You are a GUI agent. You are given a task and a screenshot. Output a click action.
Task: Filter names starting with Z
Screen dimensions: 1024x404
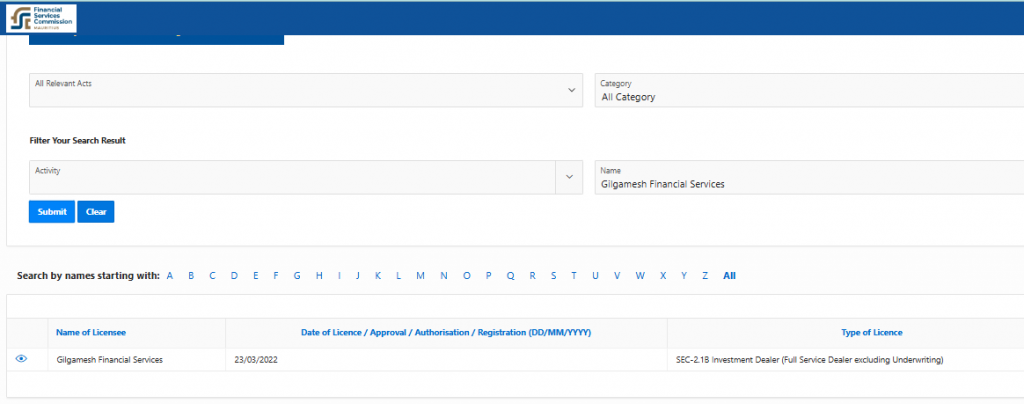705,275
